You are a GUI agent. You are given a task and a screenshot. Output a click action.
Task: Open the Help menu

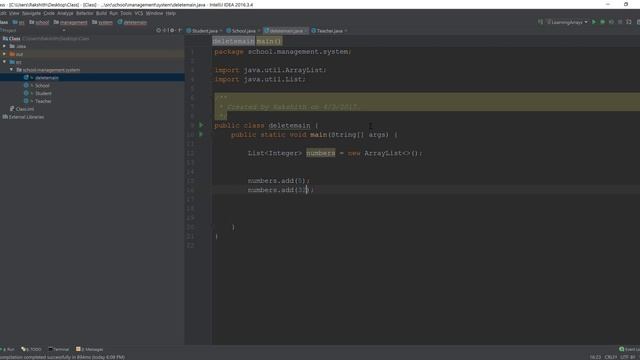171,13
